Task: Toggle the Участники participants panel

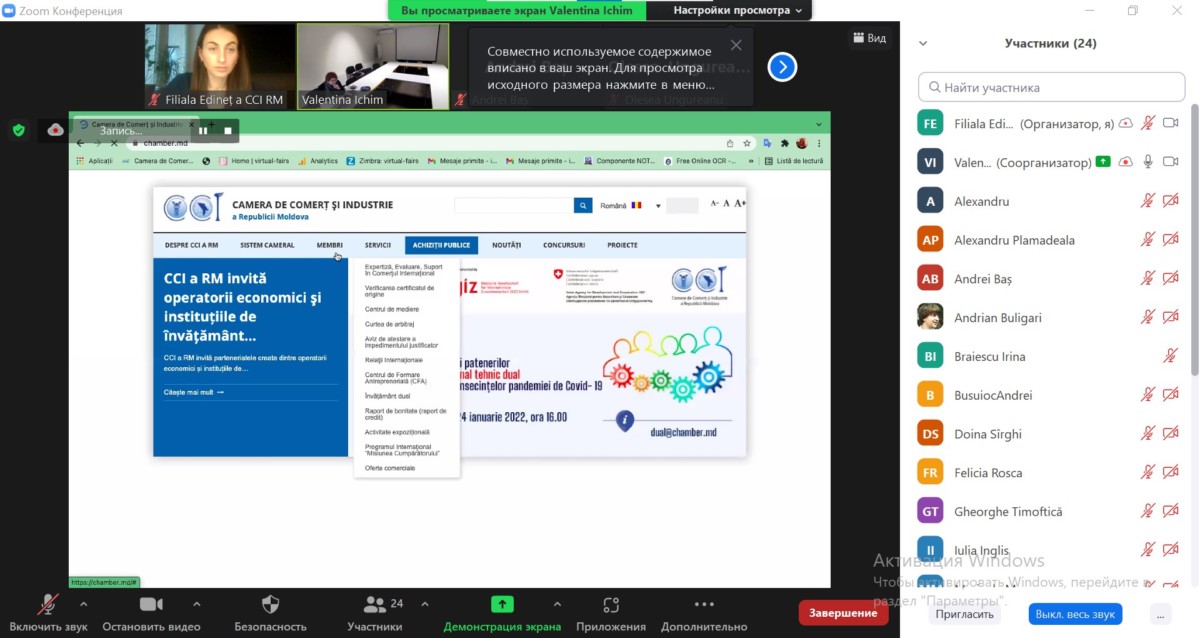Action: click(375, 612)
